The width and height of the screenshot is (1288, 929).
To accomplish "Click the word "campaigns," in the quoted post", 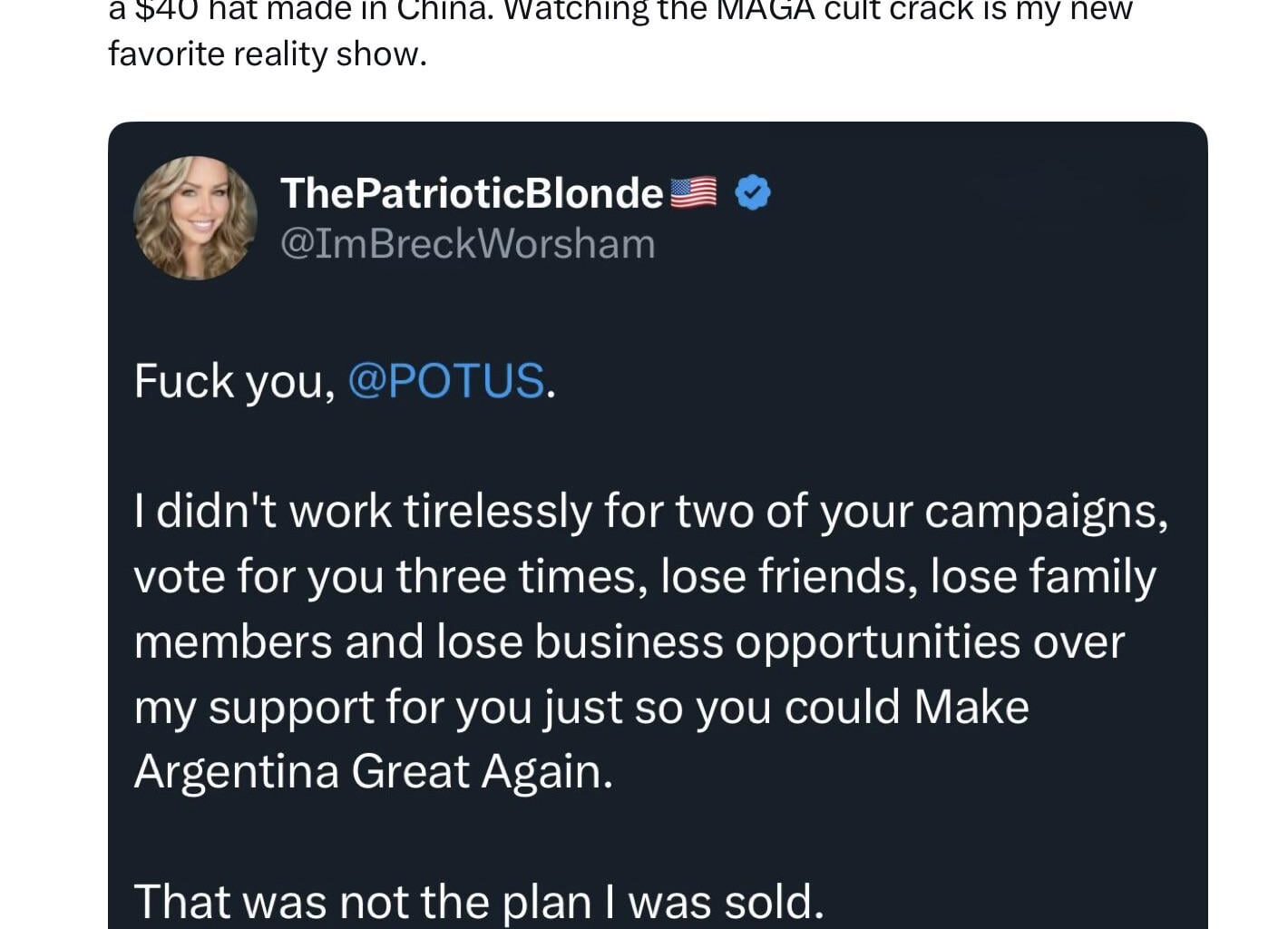I will [x=1046, y=512].
